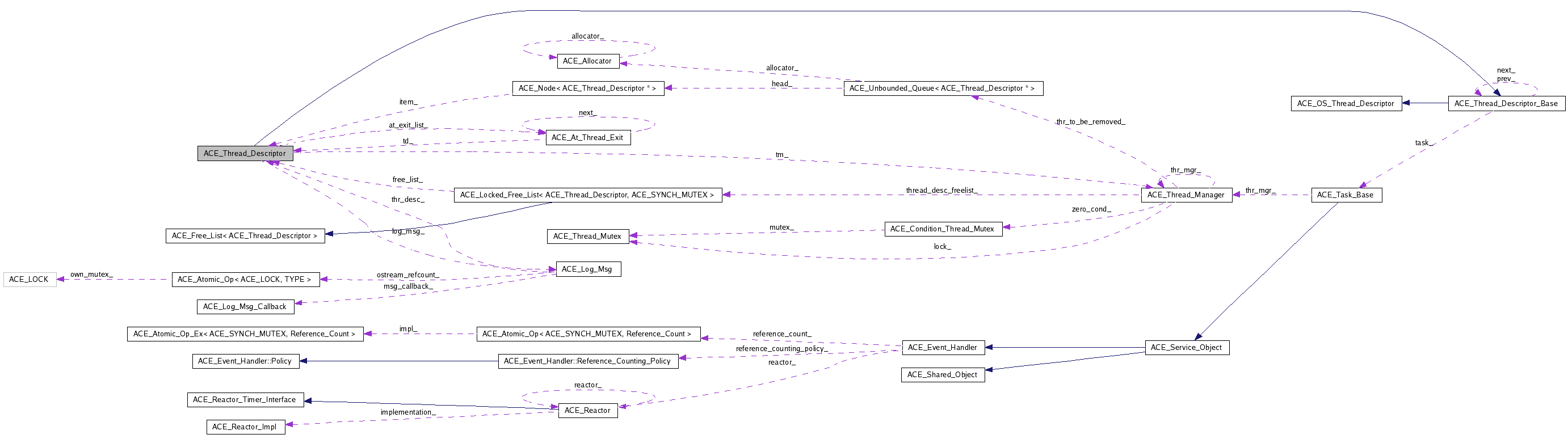
Task: Select the ACE_Thread_Manager node
Action: 1186,195
